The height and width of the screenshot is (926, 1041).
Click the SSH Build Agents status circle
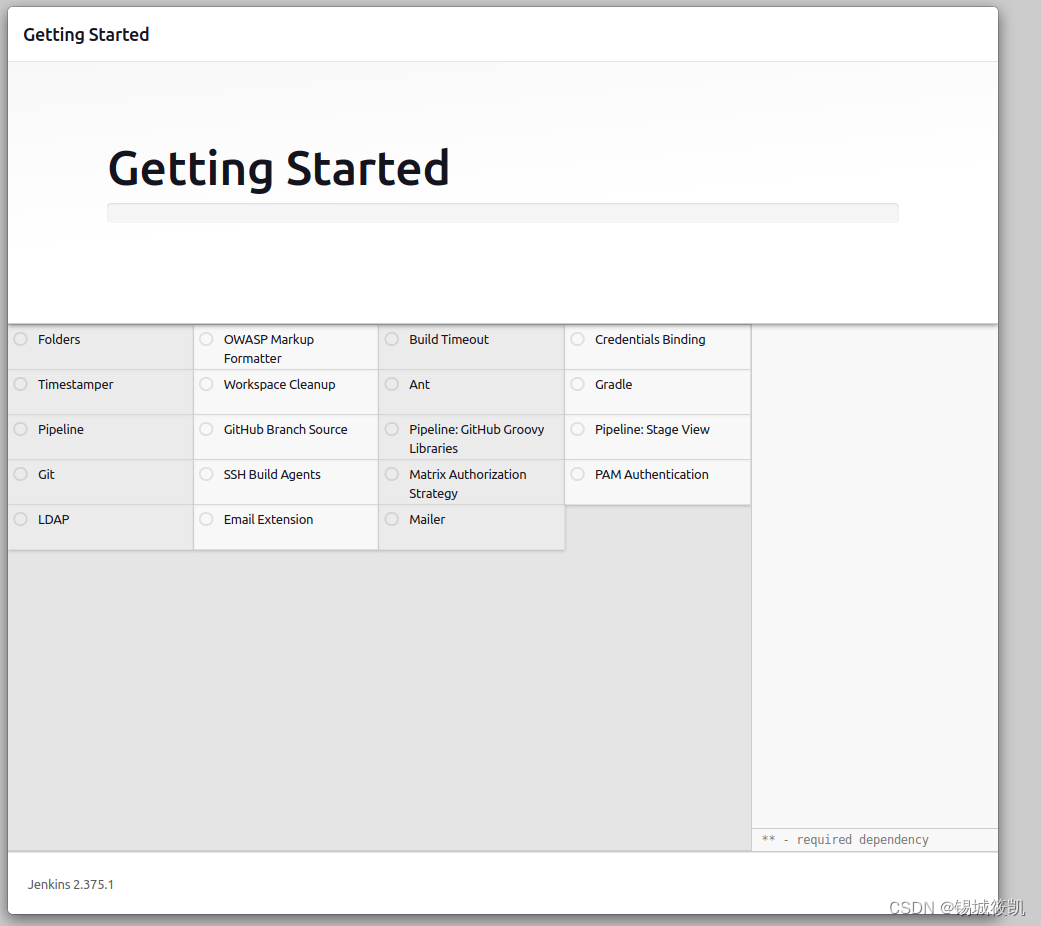click(206, 475)
